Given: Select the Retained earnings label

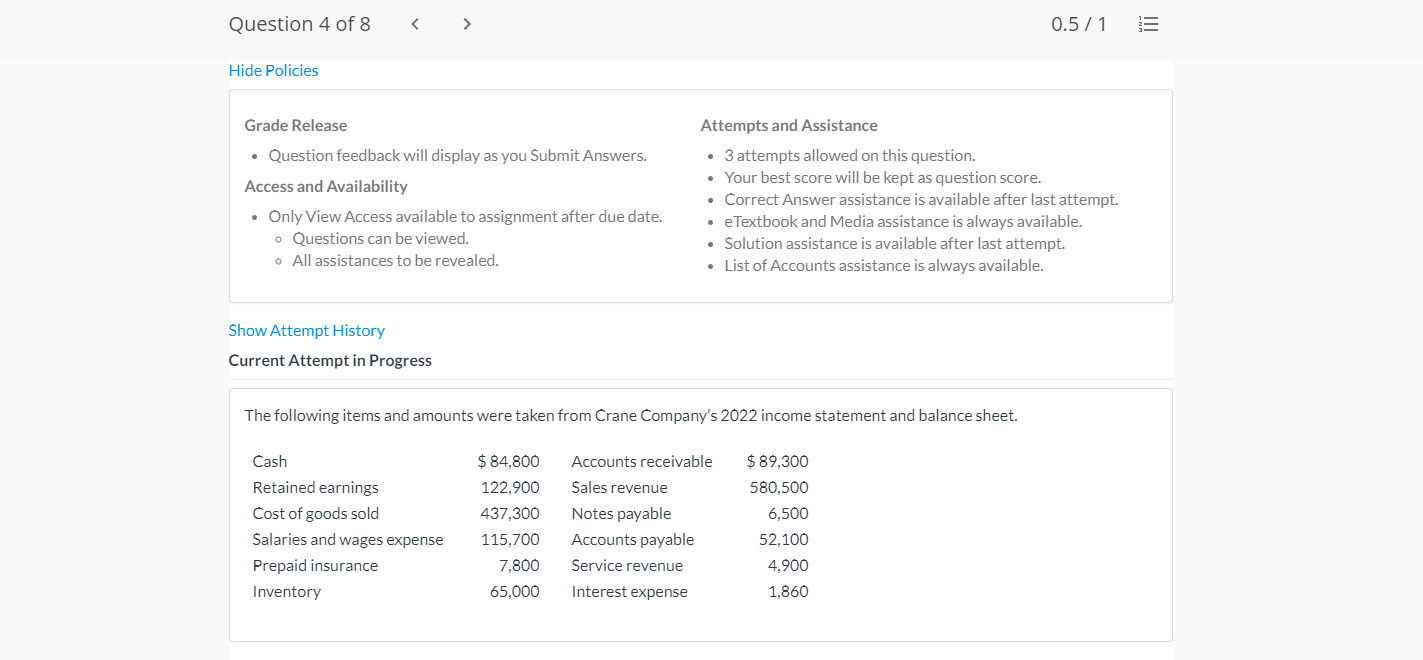Looking at the screenshot, I should tap(316, 487).
